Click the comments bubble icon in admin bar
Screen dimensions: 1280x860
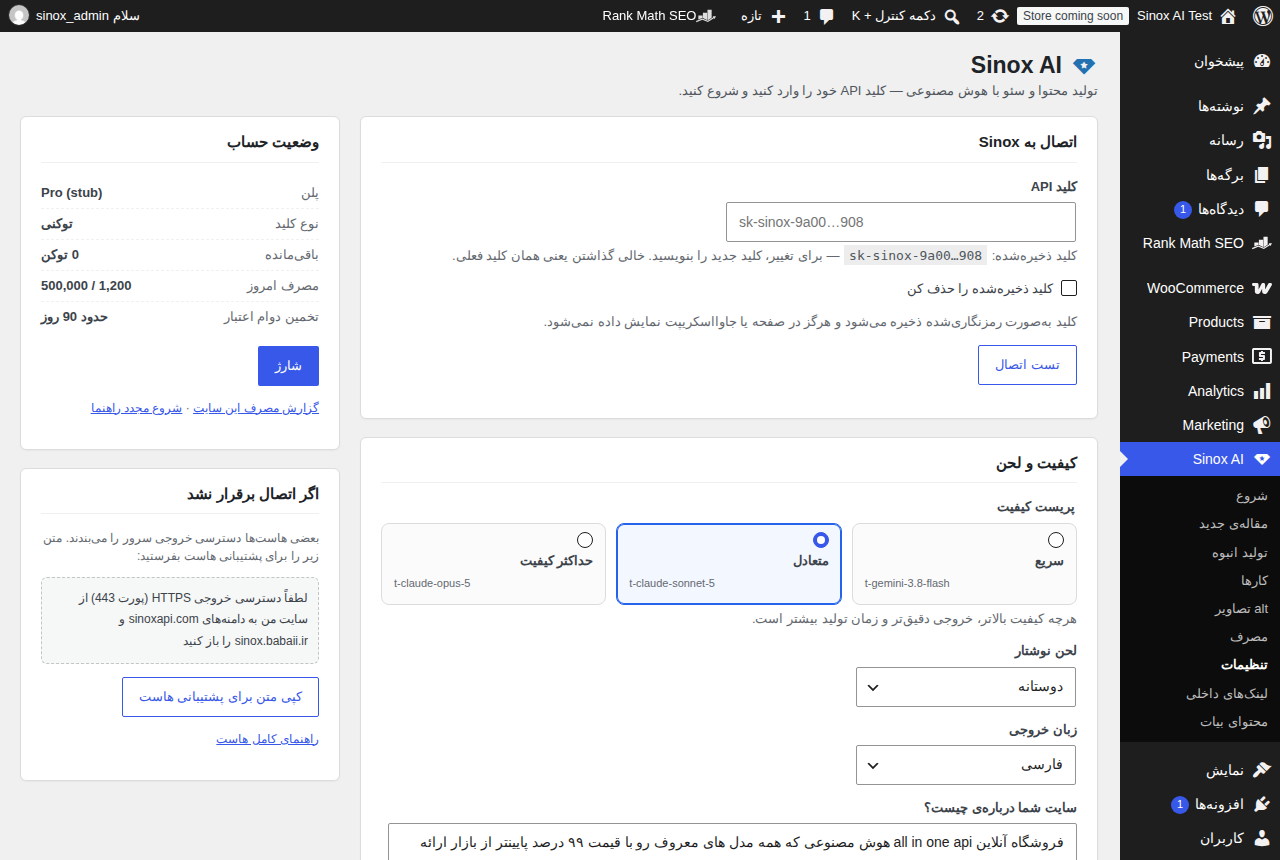826,16
